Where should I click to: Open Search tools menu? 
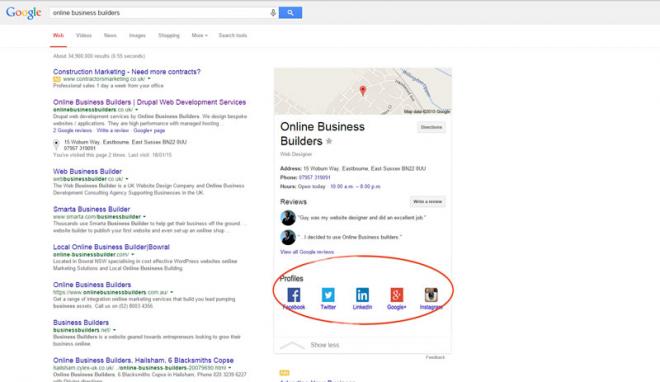(233, 35)
